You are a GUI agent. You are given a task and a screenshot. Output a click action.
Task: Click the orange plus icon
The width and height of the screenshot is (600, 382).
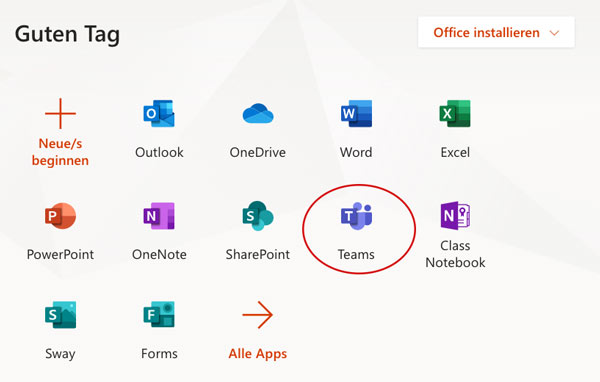(x=60, y=114)
